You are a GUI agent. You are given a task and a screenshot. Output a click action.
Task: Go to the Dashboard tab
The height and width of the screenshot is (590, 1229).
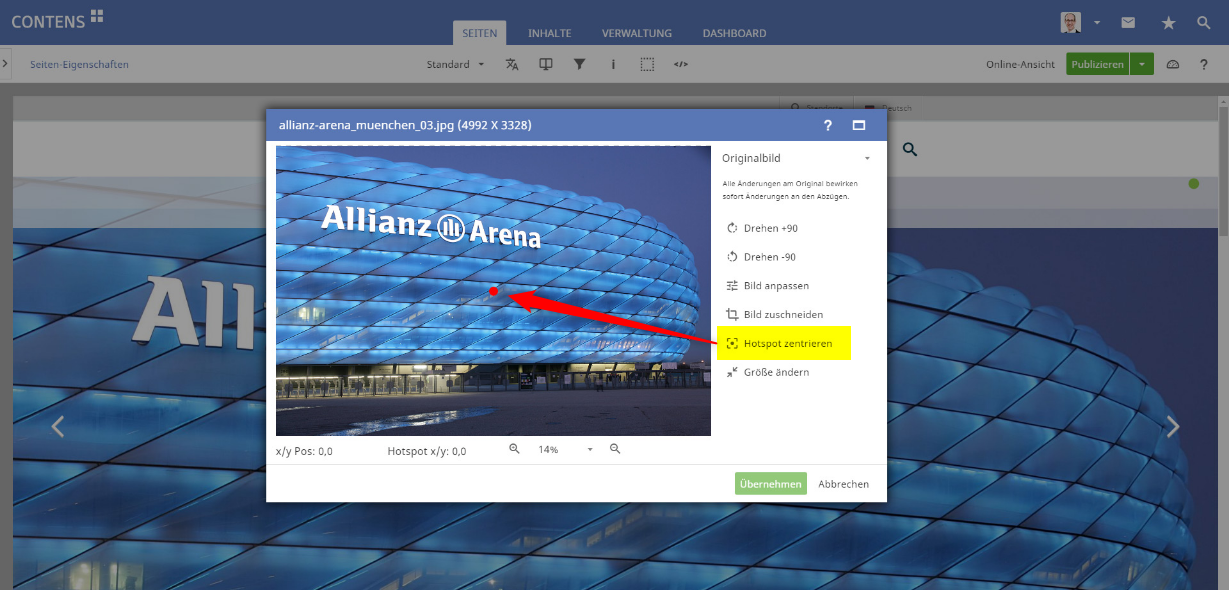734,33
